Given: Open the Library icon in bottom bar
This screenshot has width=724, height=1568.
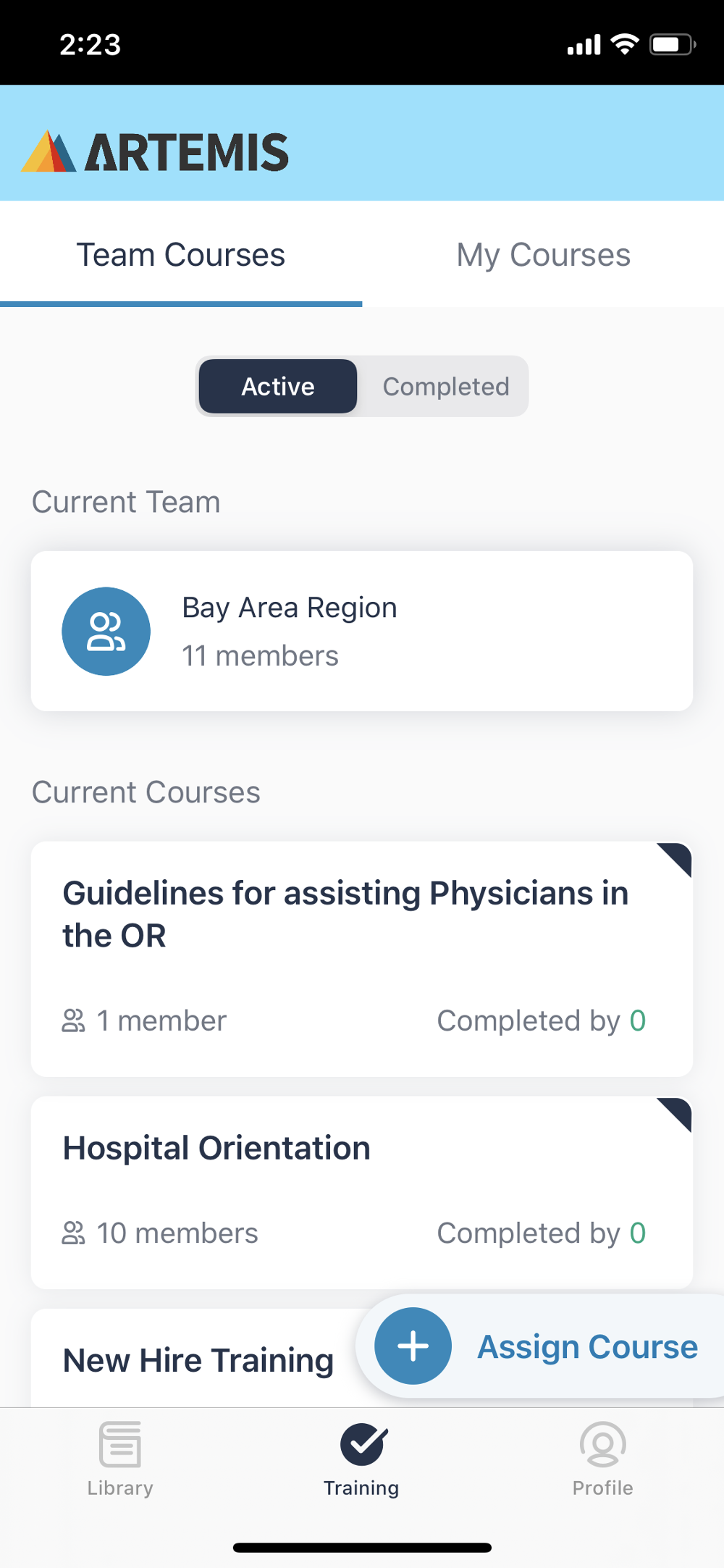Looking at the screenshot, I should tap(120, 1443).
